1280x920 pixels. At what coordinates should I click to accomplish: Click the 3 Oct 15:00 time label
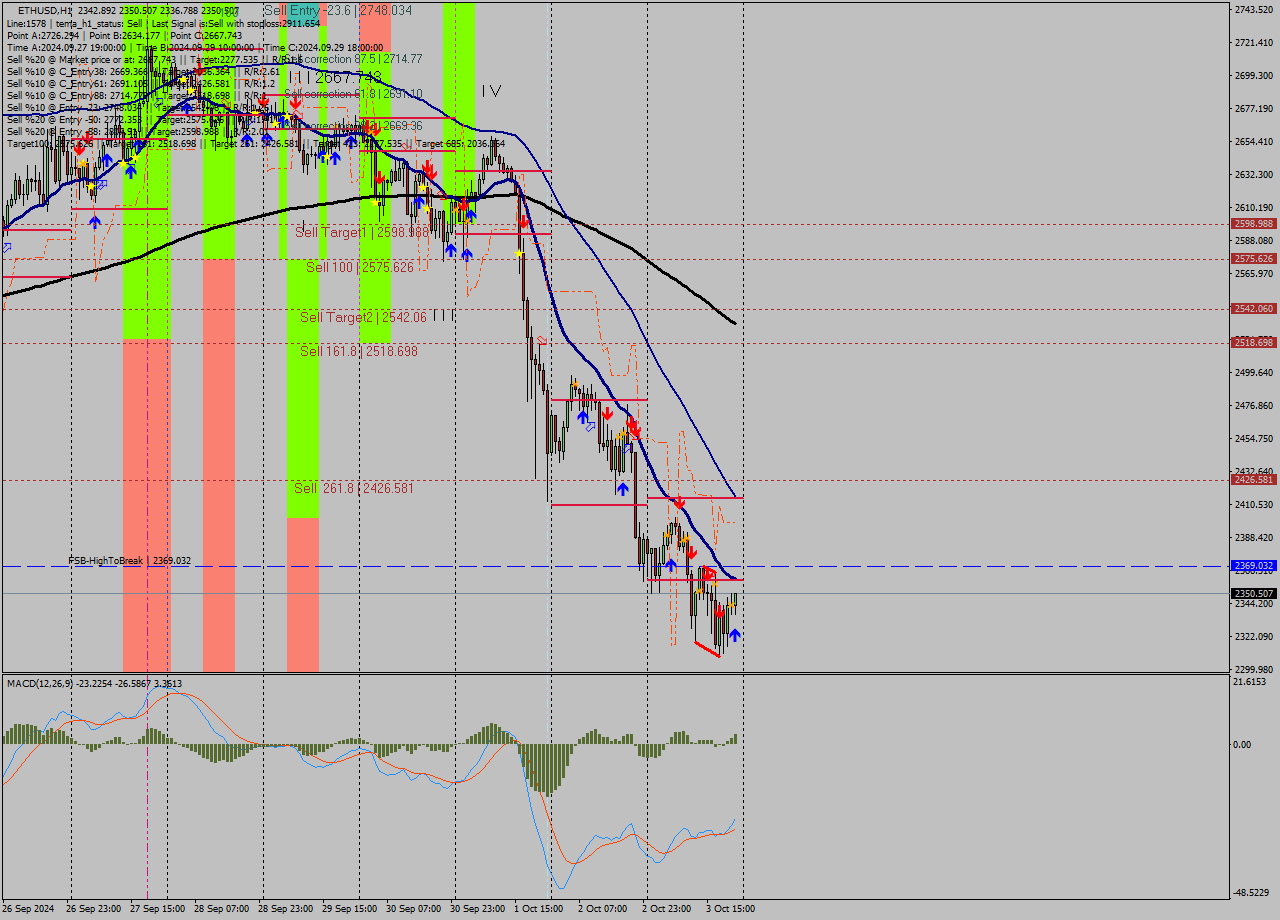coord(730,909)
